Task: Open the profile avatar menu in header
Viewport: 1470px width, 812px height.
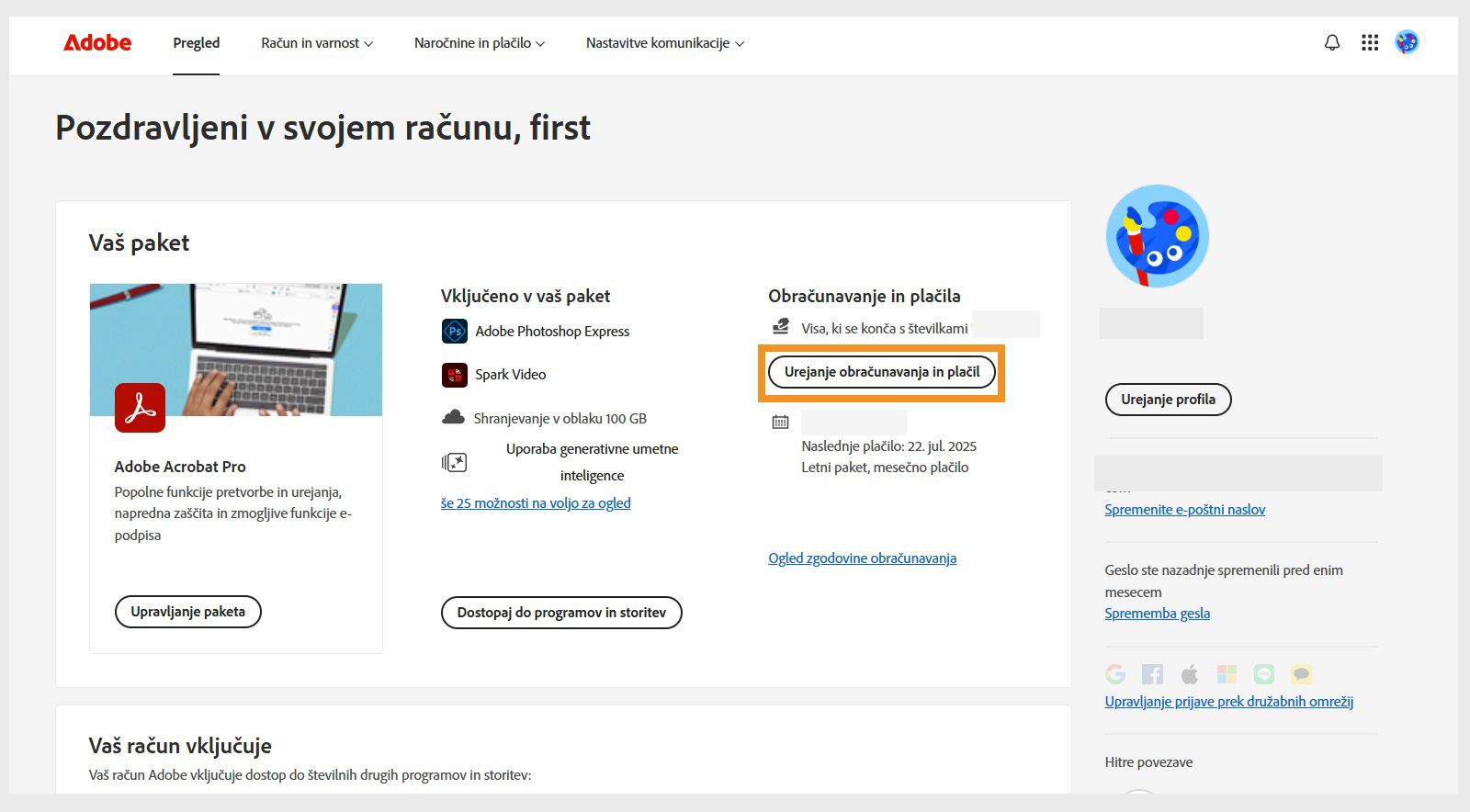Action: coord(1407,42)
